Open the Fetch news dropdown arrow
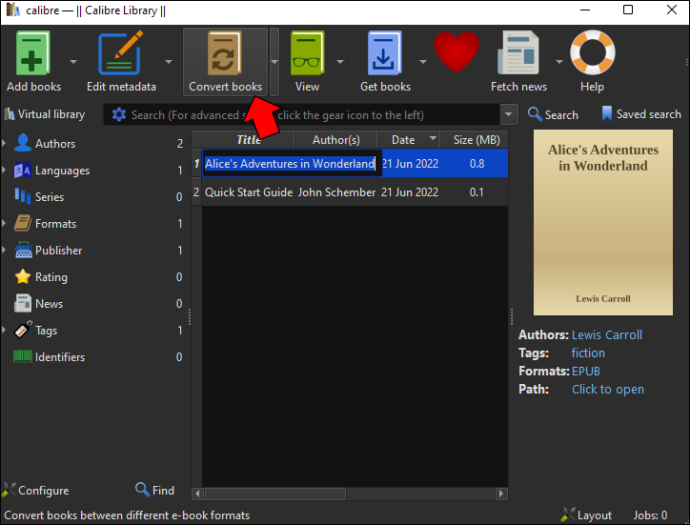 pos(559,62)
